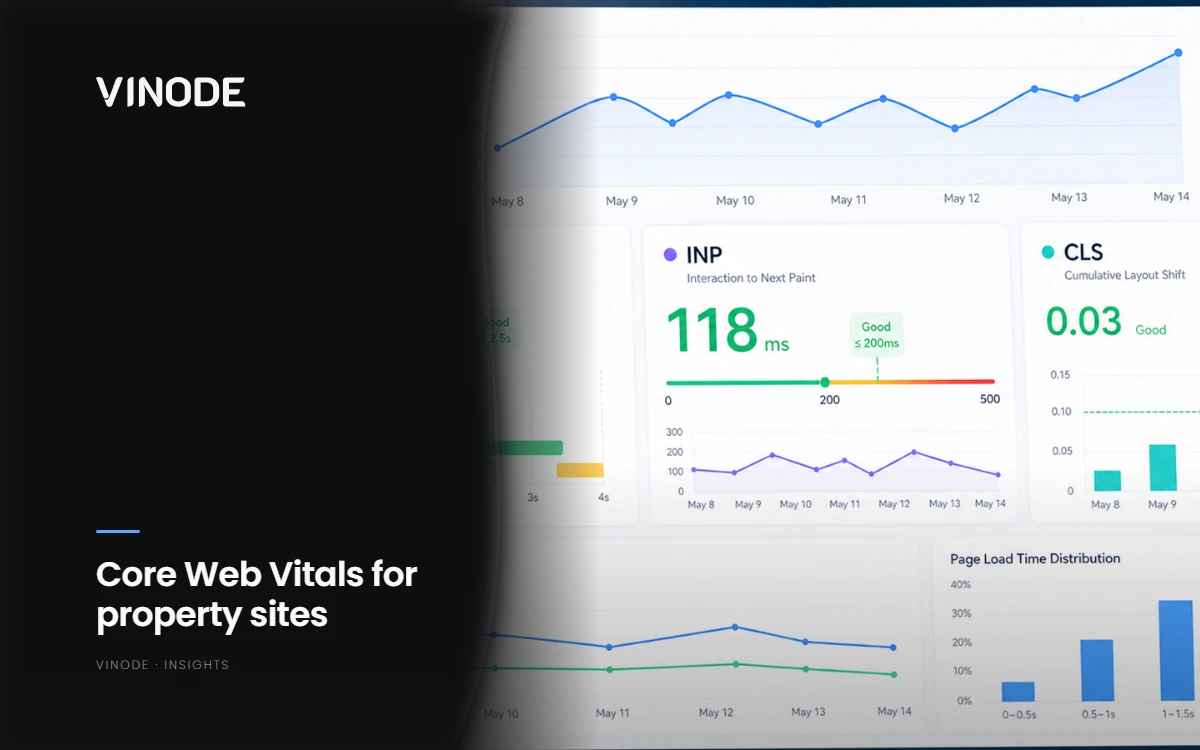The height and width of the screenshot is (750, 1200).
Task: Select the 0.03 CLS value
Action: (x=1083, y=321)
